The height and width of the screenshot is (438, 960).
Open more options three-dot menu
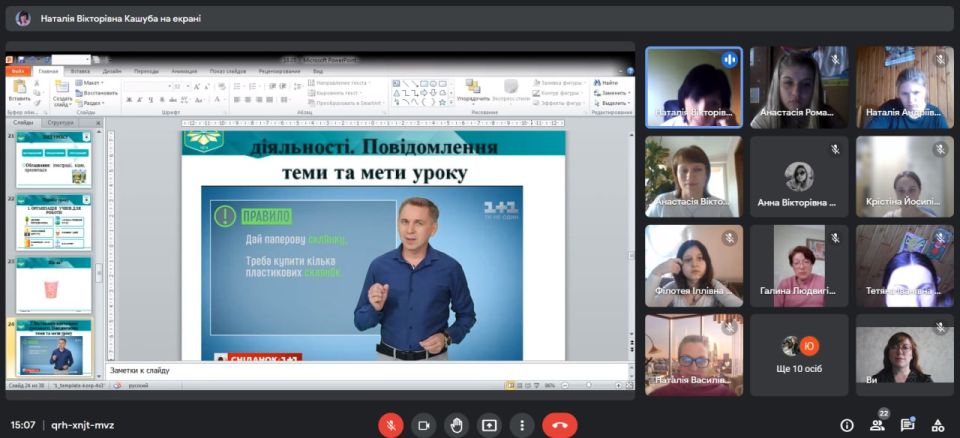click(x=521, y=425)
